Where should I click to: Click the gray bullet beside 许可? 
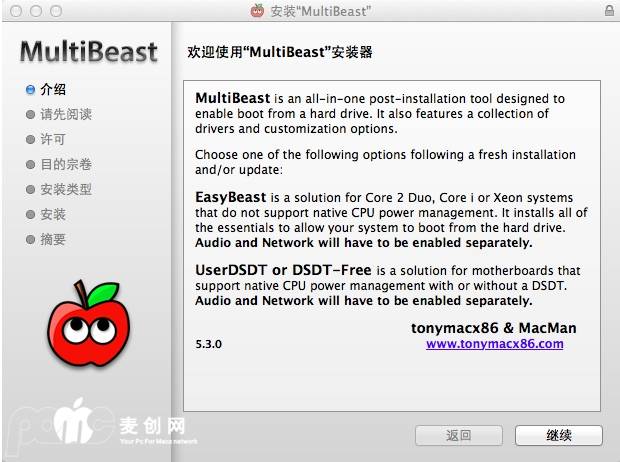(x=30, y=139)
